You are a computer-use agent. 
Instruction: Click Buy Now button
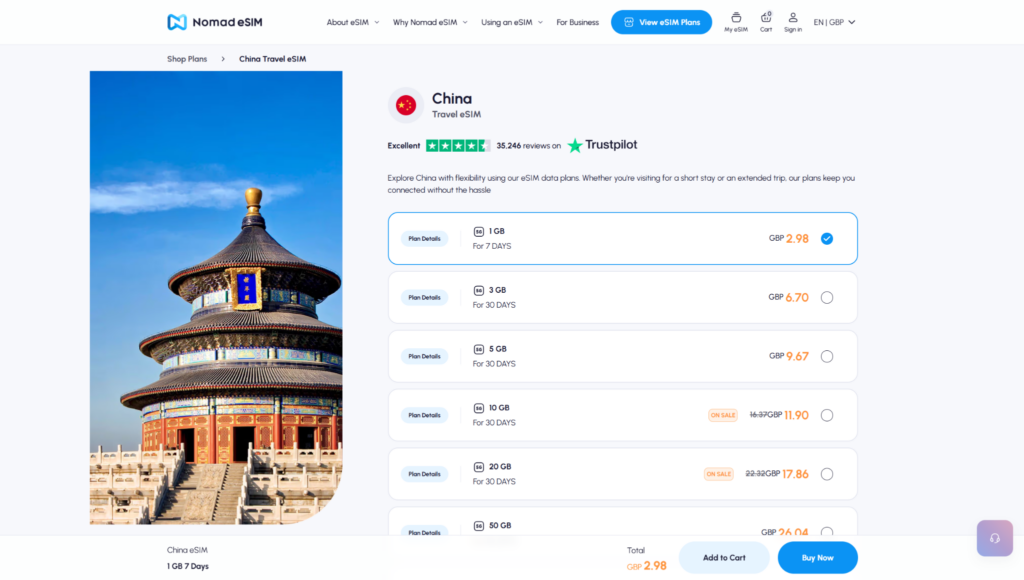pyautogui.click(x=817, y=557)
